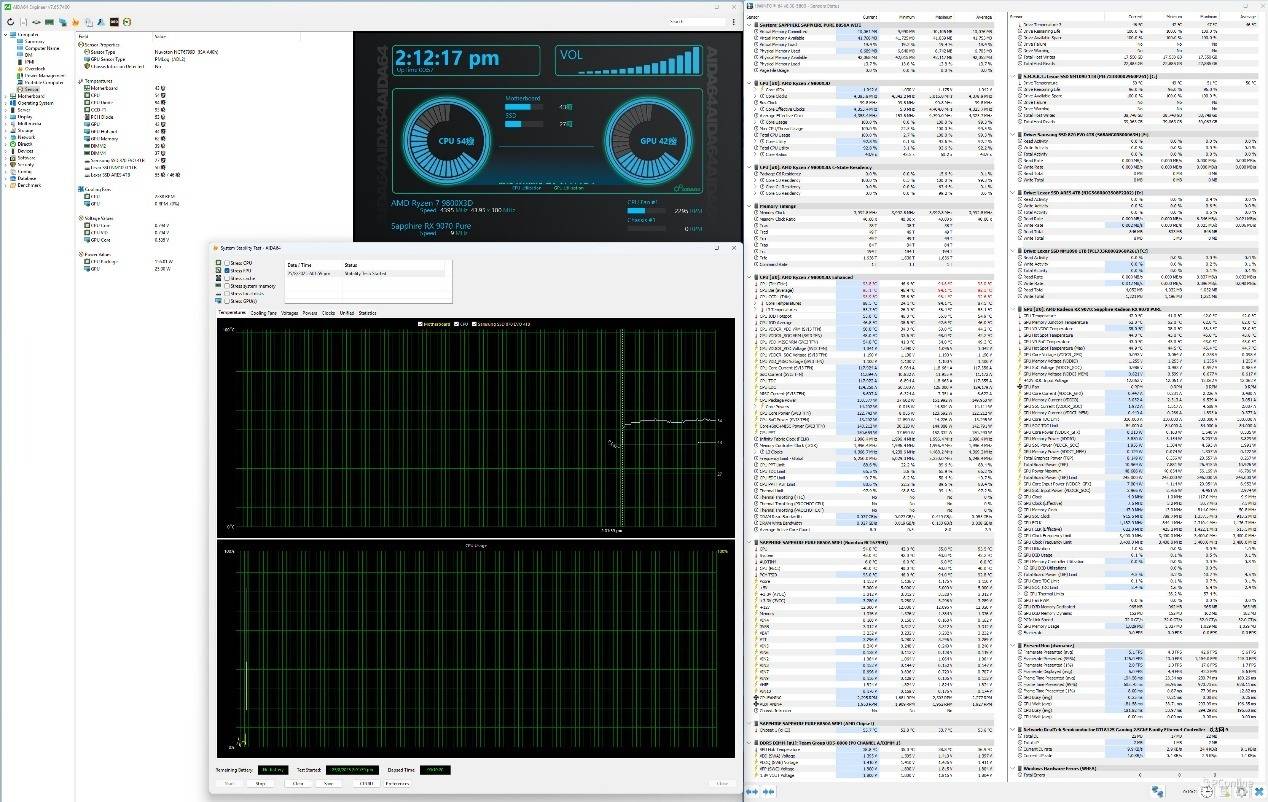Click the Preferences button in stability test
1268x802 pixels.
(397, 783)
